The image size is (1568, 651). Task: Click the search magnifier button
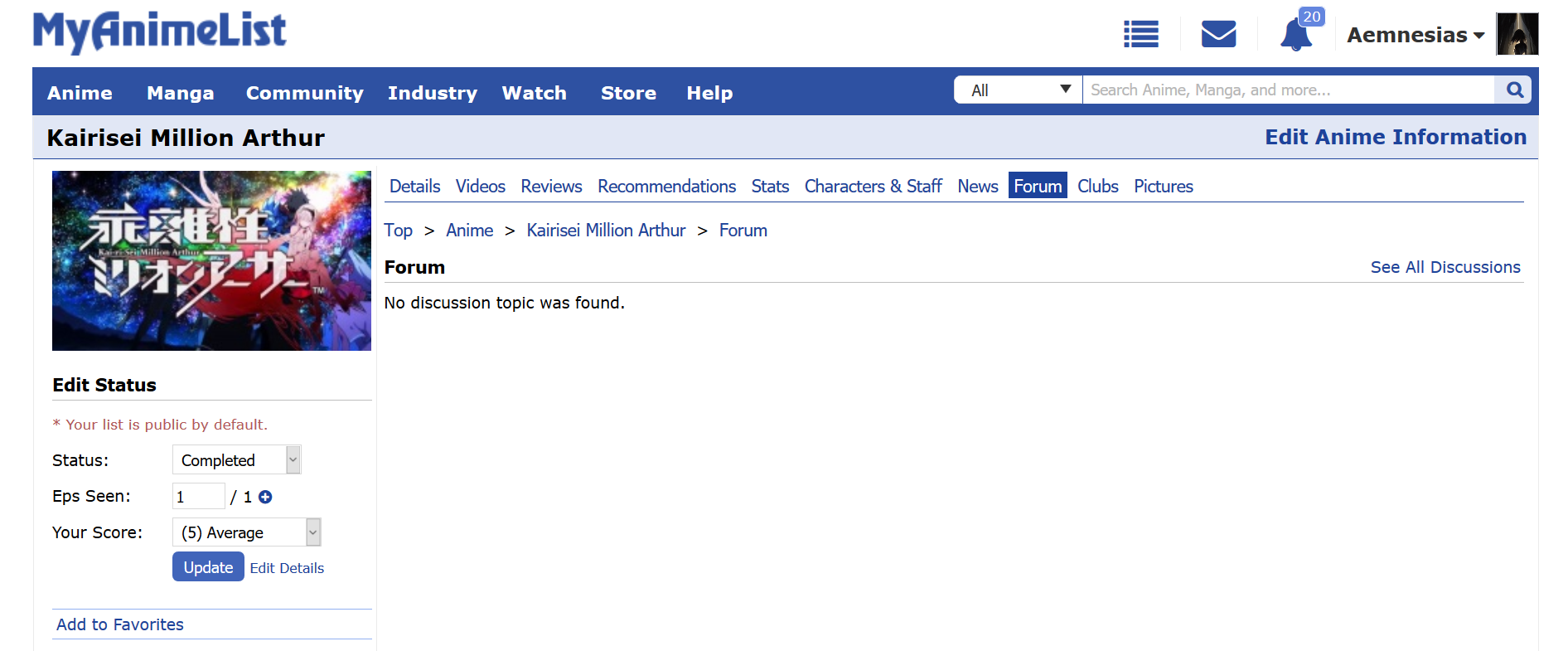coord(1514,90)
